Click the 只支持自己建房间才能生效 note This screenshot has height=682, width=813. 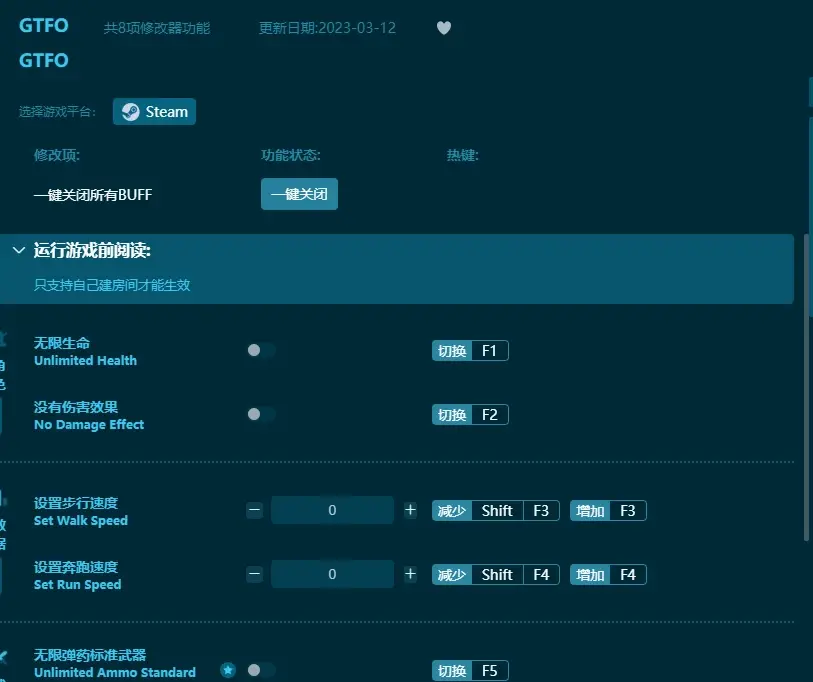click(x=112, y=285)
